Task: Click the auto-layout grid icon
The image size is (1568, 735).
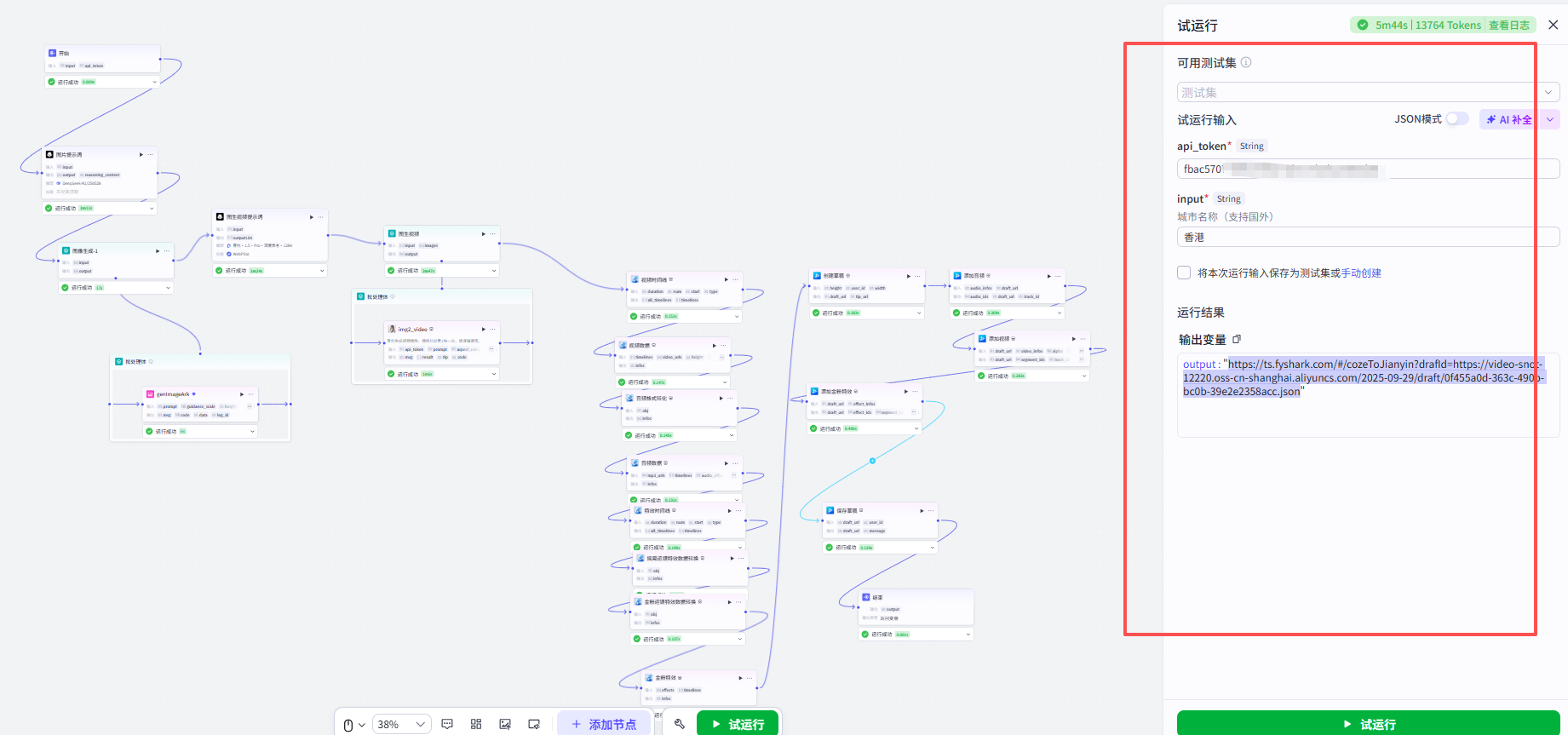Action: 476,724
